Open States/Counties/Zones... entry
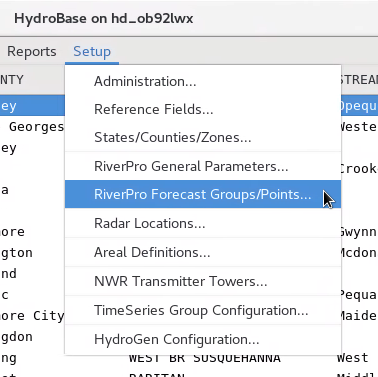The width and height of the screenshot is (378, 377). pos(203,137)
